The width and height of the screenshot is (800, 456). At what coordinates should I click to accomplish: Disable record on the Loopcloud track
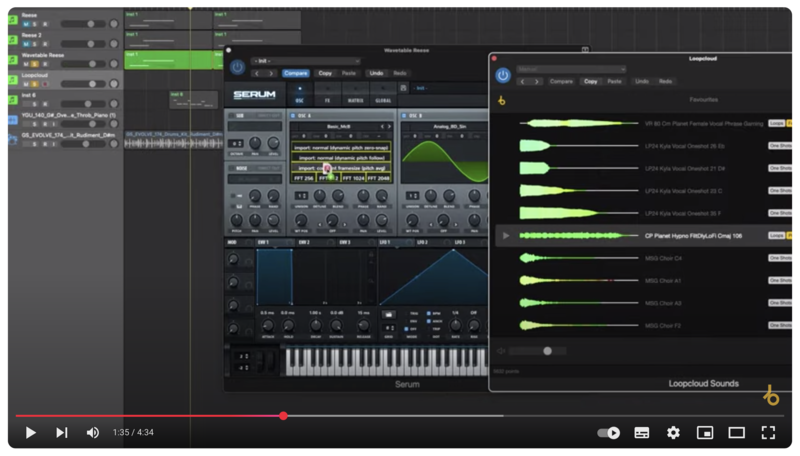pyautogui.click(x=45, y=84)
